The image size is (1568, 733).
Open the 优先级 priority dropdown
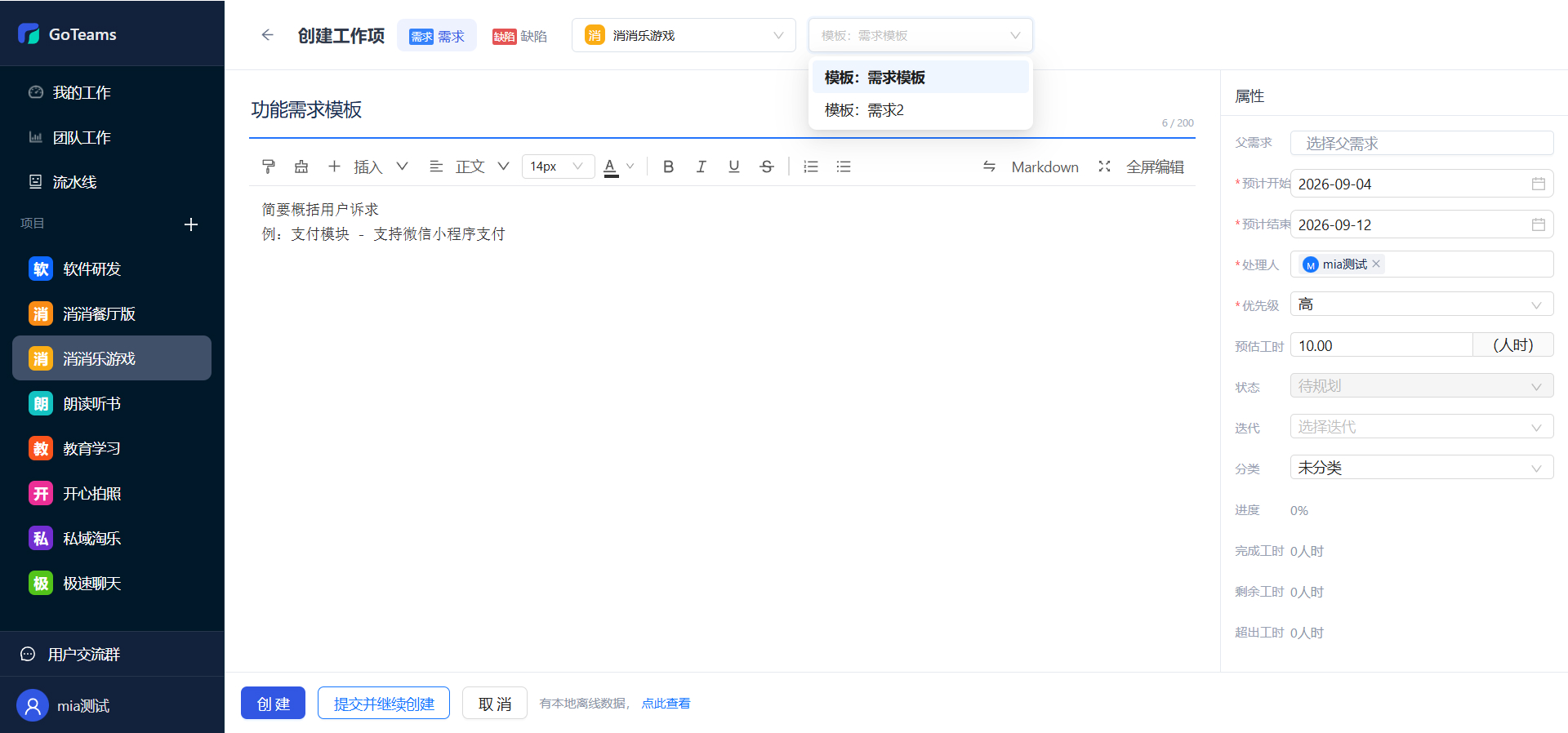click(x=1422, y=304)
